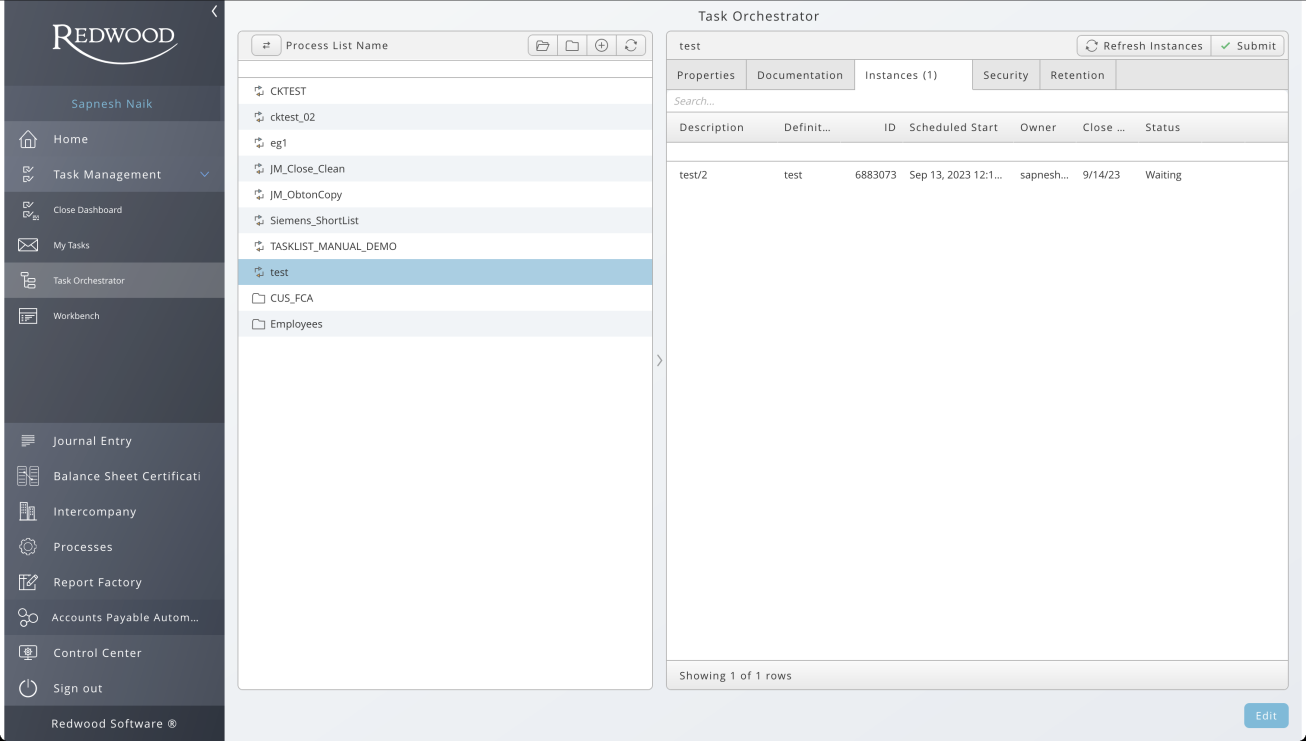Viewport: 1306px width, 741px height.
Task: Click the add process list plus icon
Action: (x=601, y=45)
